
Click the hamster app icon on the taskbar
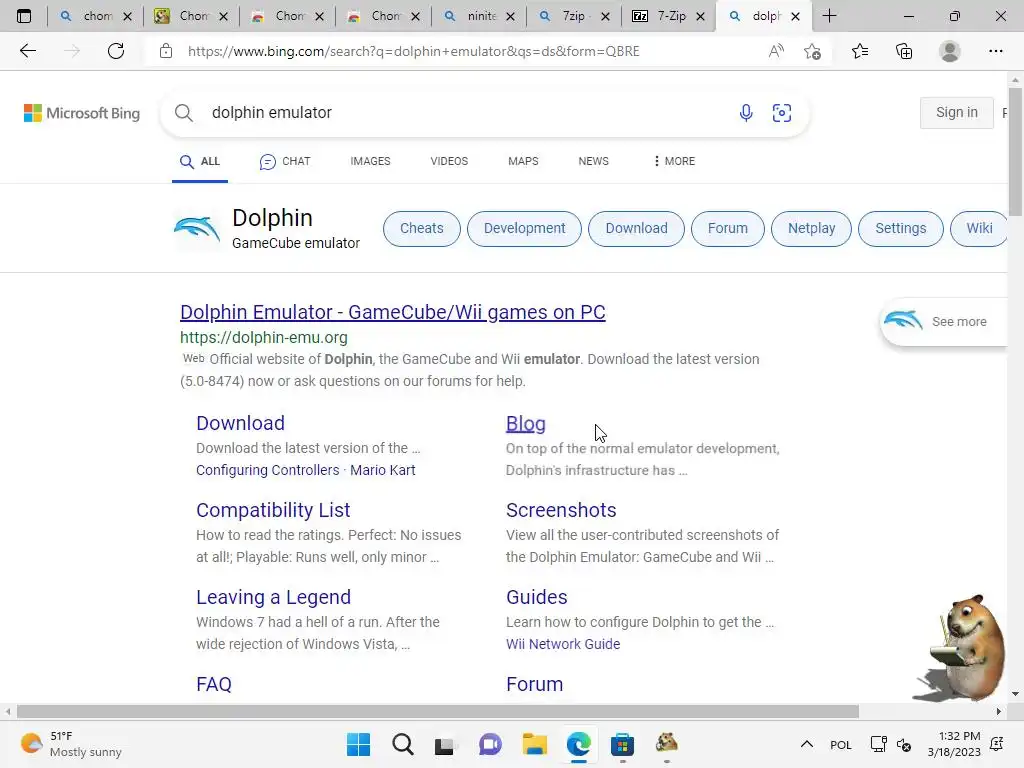[x=667, y=743]
